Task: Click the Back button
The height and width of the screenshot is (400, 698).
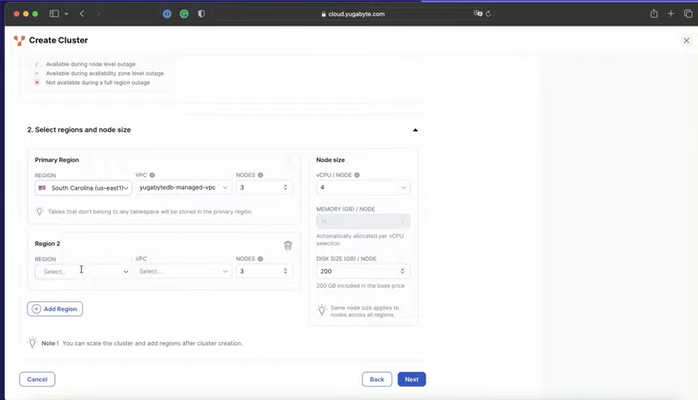Action: [377, 380]
